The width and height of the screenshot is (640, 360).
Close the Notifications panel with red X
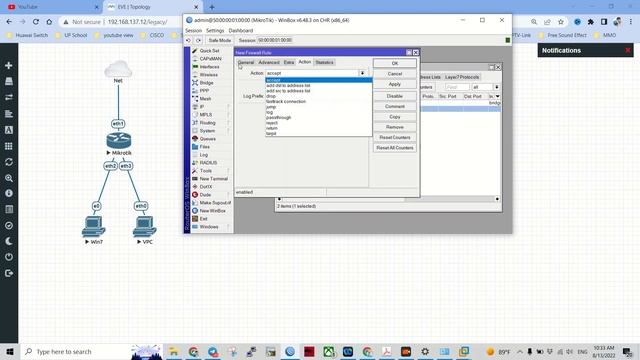pyautogui.click(x=628, y=50)
